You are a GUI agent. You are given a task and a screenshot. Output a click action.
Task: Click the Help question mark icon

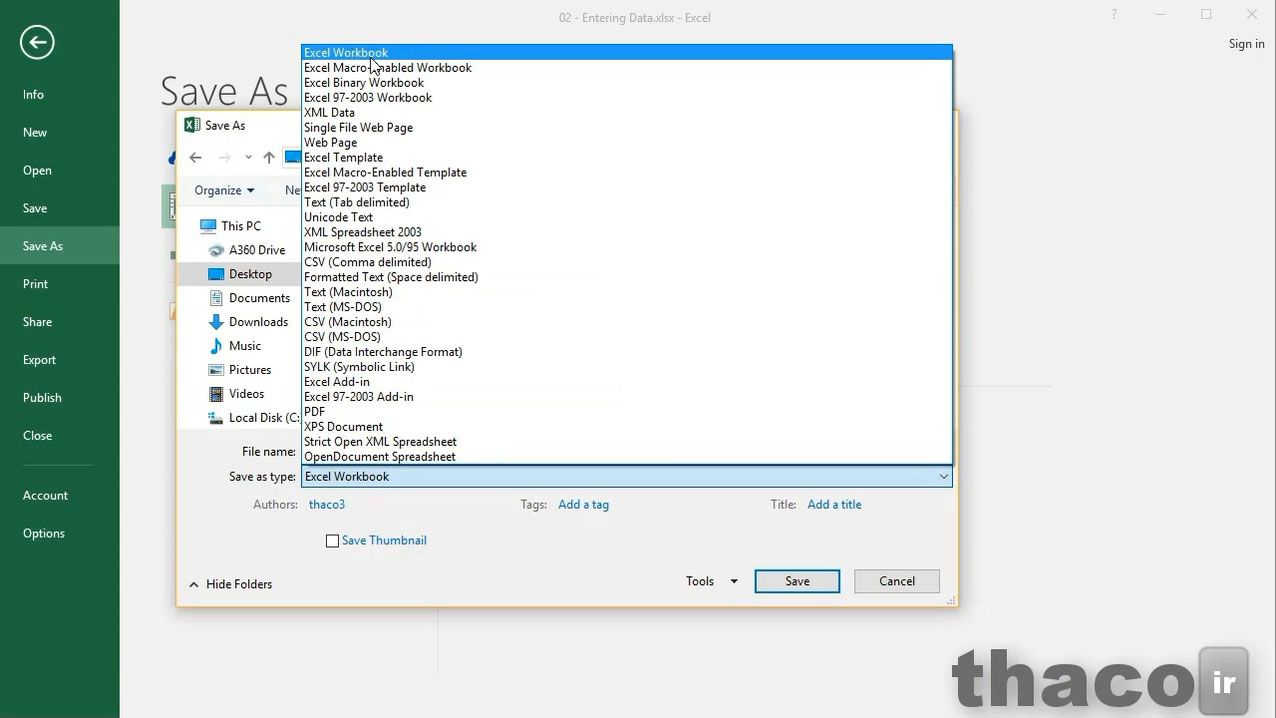click(x=1114, y=15)
